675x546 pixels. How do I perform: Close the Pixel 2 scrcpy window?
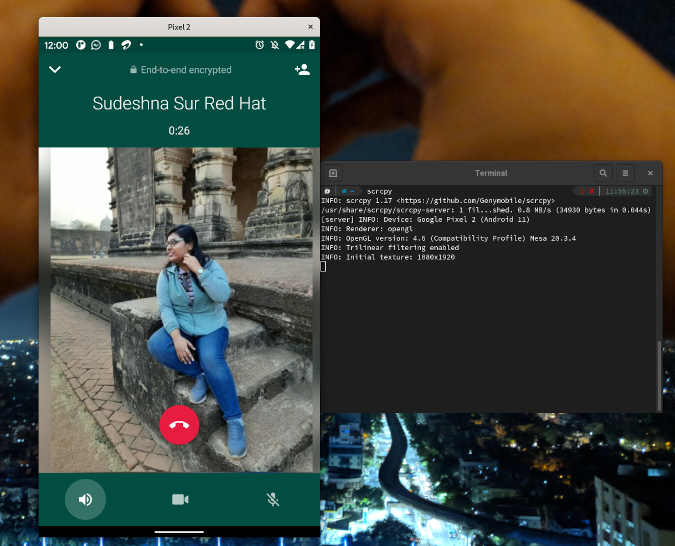click(310, 27)
